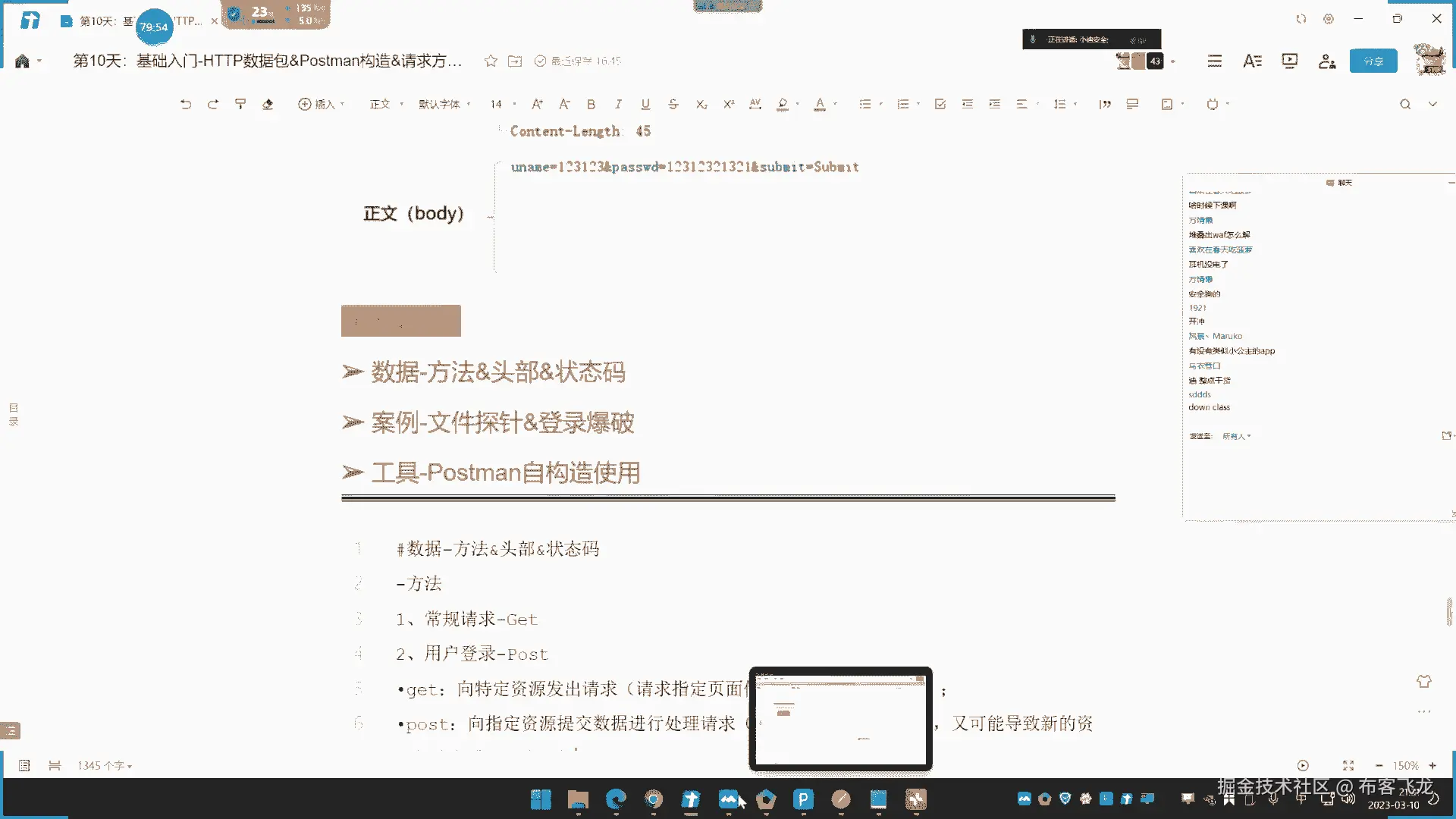Star this document as favorite

point(491,61)
